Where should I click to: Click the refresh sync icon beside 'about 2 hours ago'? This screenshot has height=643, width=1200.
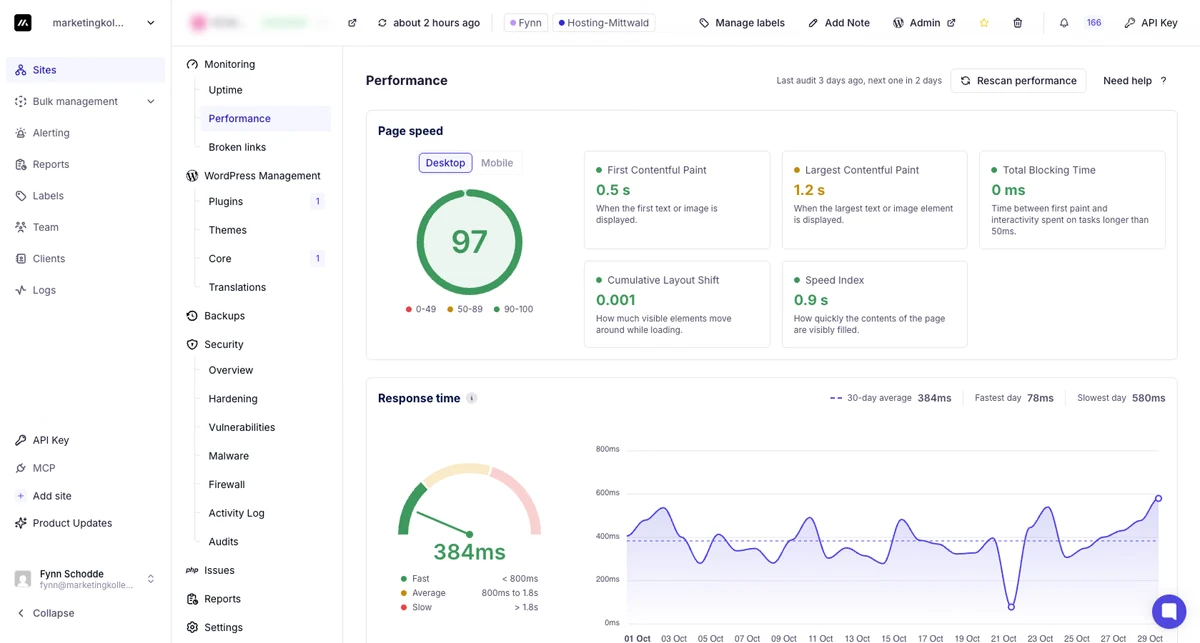coord(382,23)
